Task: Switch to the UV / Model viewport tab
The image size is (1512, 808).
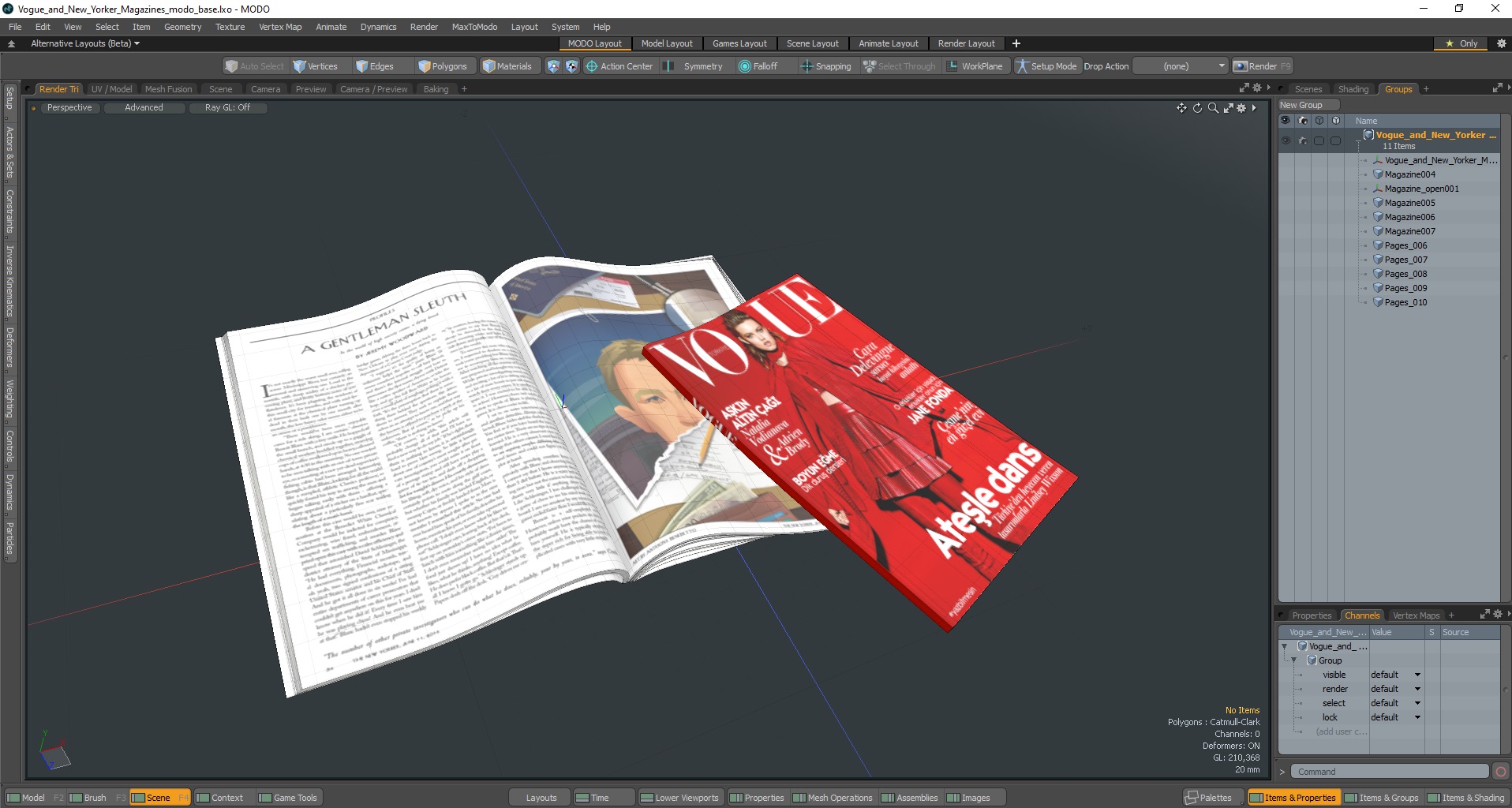Action: pyautogui.click(x=111, y=89)
